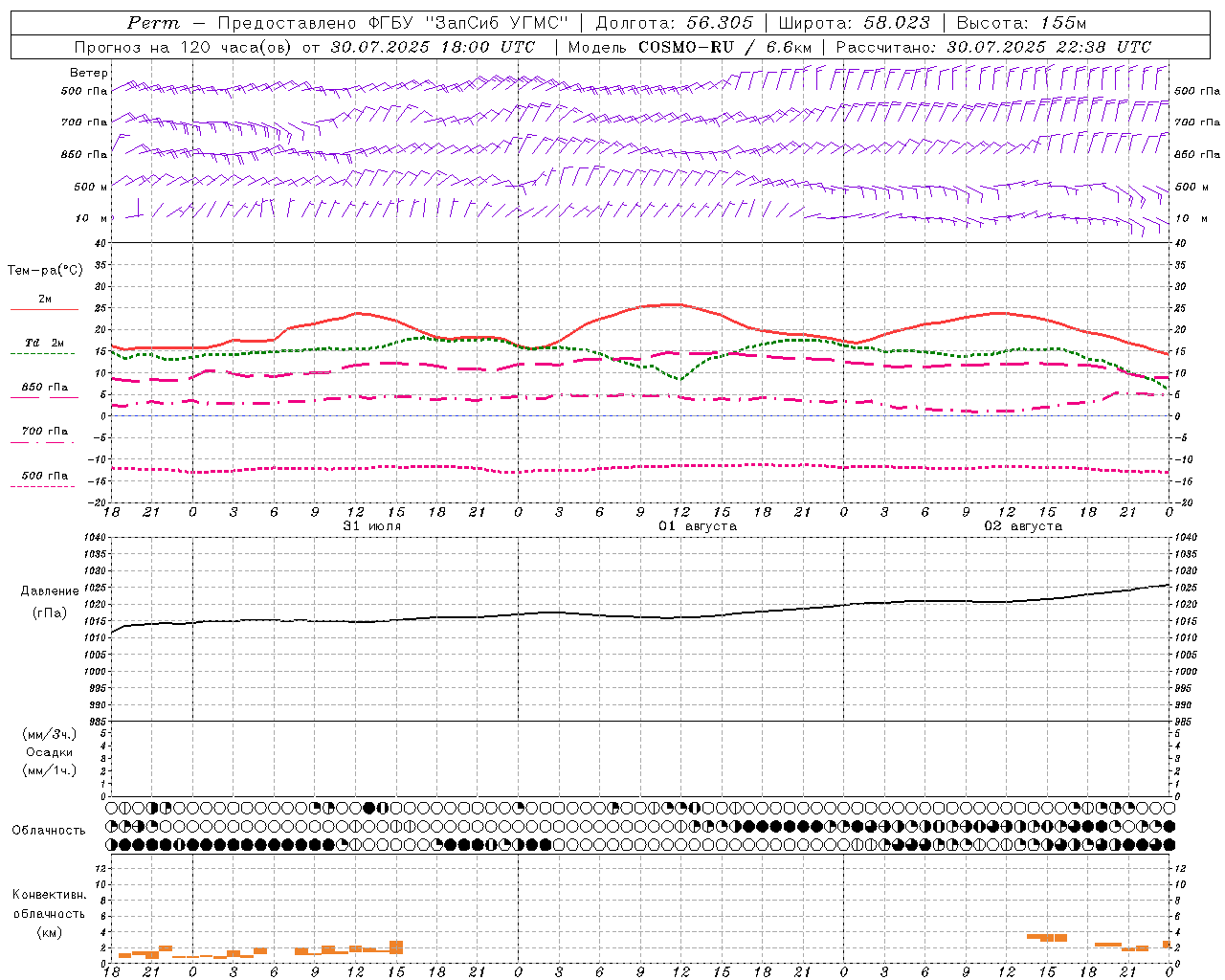Click the 01 августа date label
The width and height of the screenshot is (1225, 980).
698,526
